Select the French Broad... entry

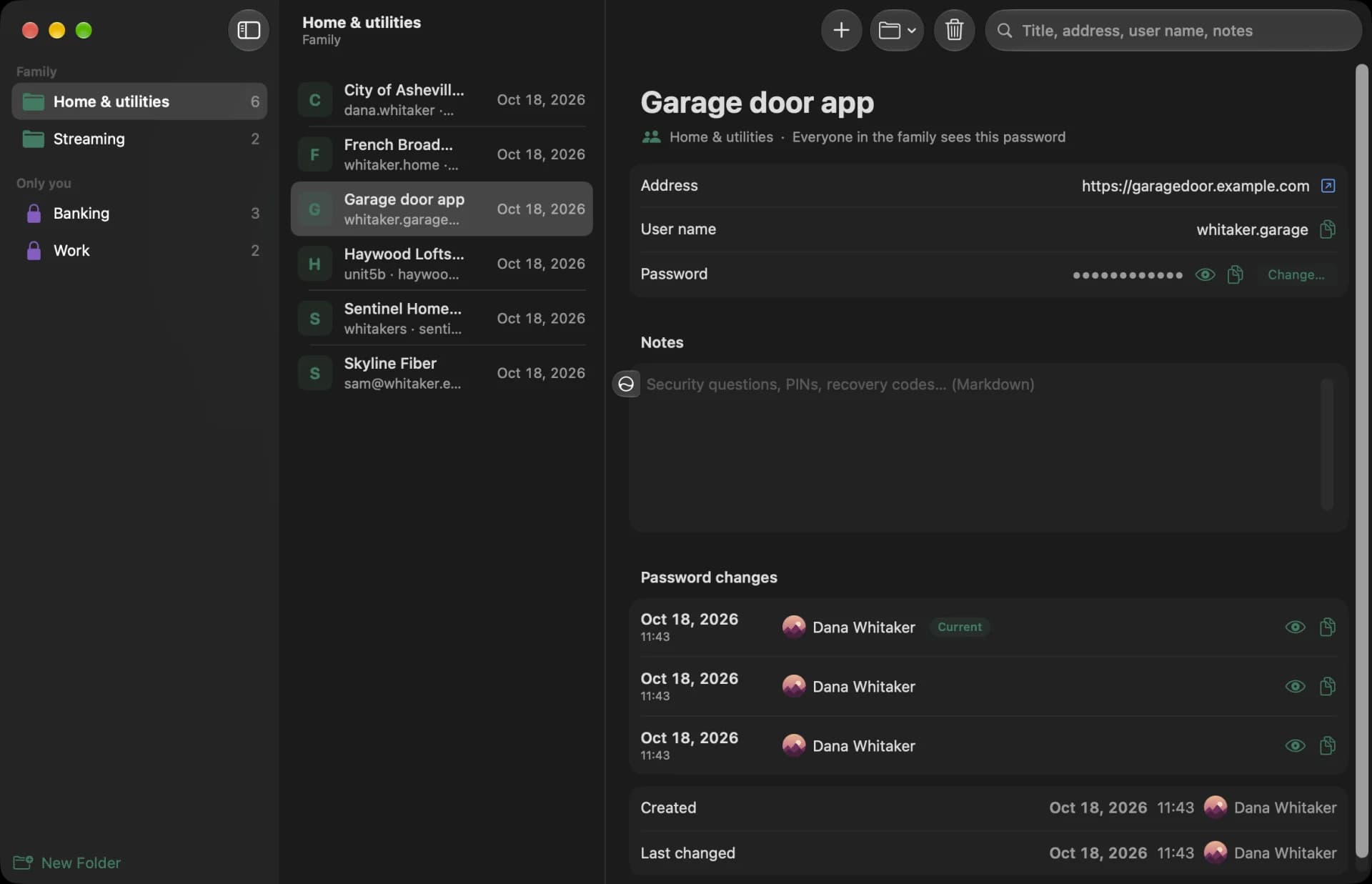[442, 154]
